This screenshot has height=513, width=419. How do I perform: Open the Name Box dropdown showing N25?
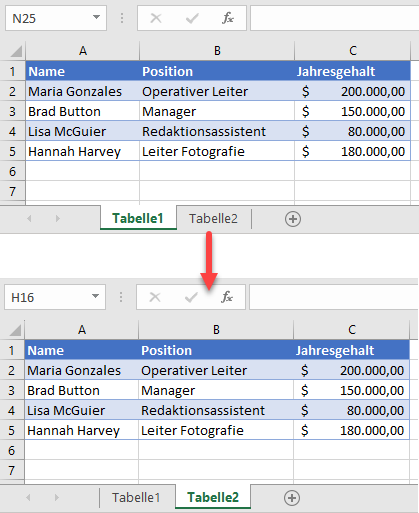click(96, 17)
